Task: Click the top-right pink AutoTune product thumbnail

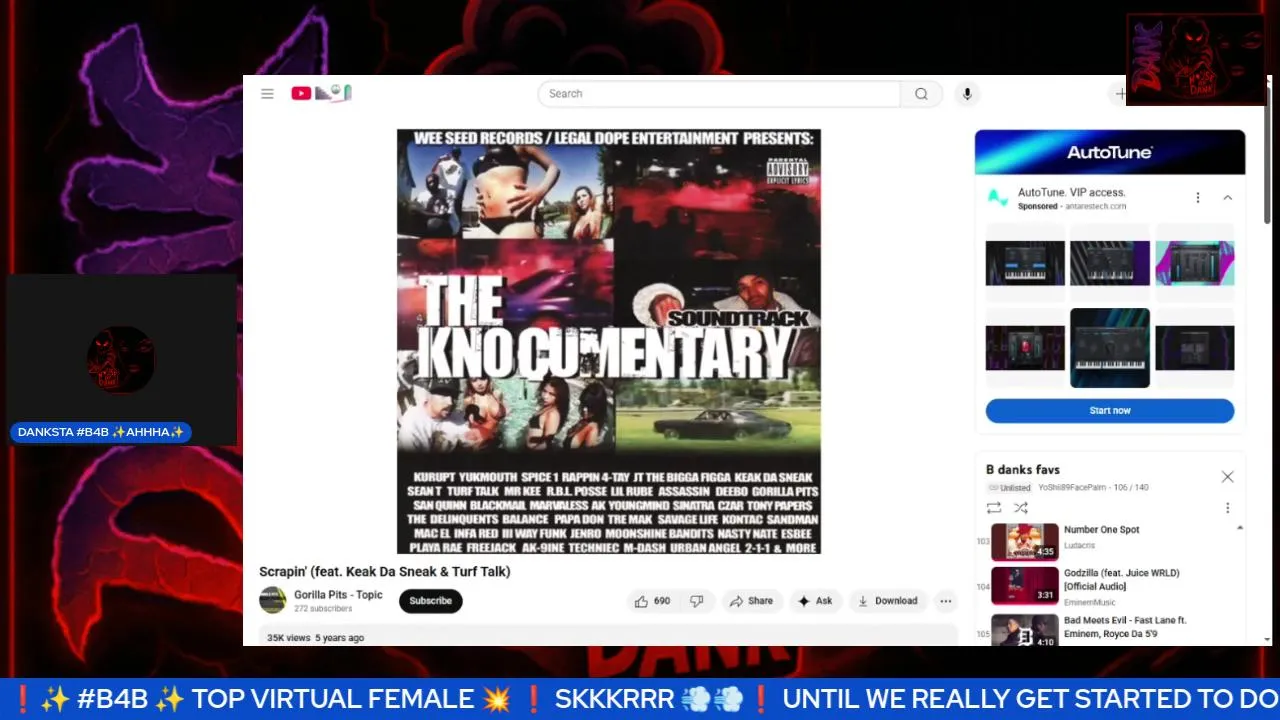Action: point(1195,263)
